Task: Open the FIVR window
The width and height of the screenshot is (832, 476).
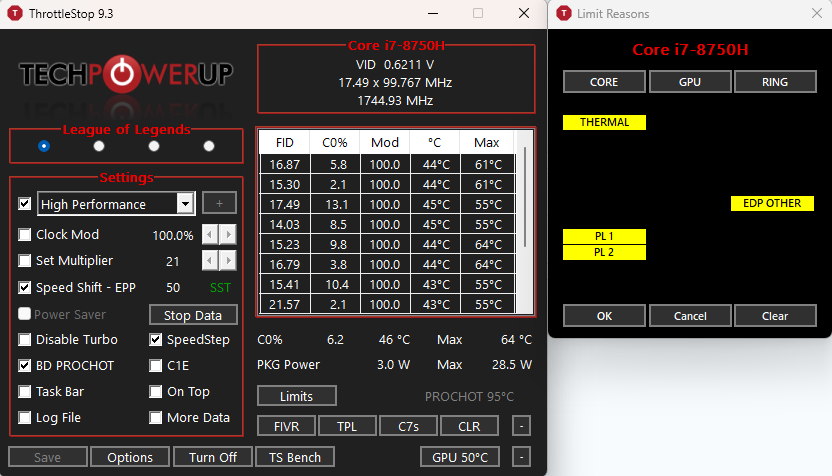Action: pyautogui.click(x=287, y=426)
